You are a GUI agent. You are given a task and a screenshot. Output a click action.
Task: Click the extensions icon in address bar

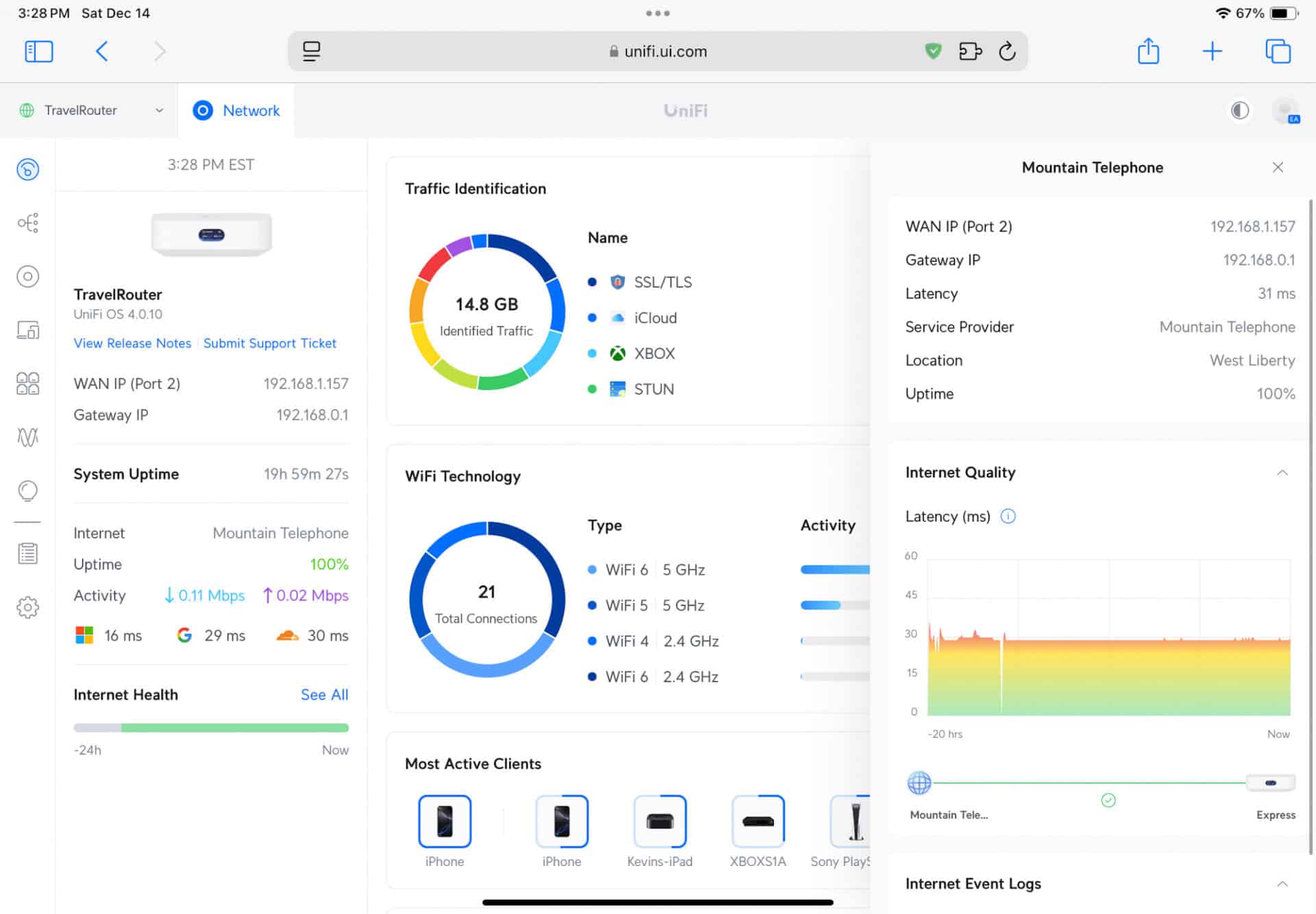point(970,51)
